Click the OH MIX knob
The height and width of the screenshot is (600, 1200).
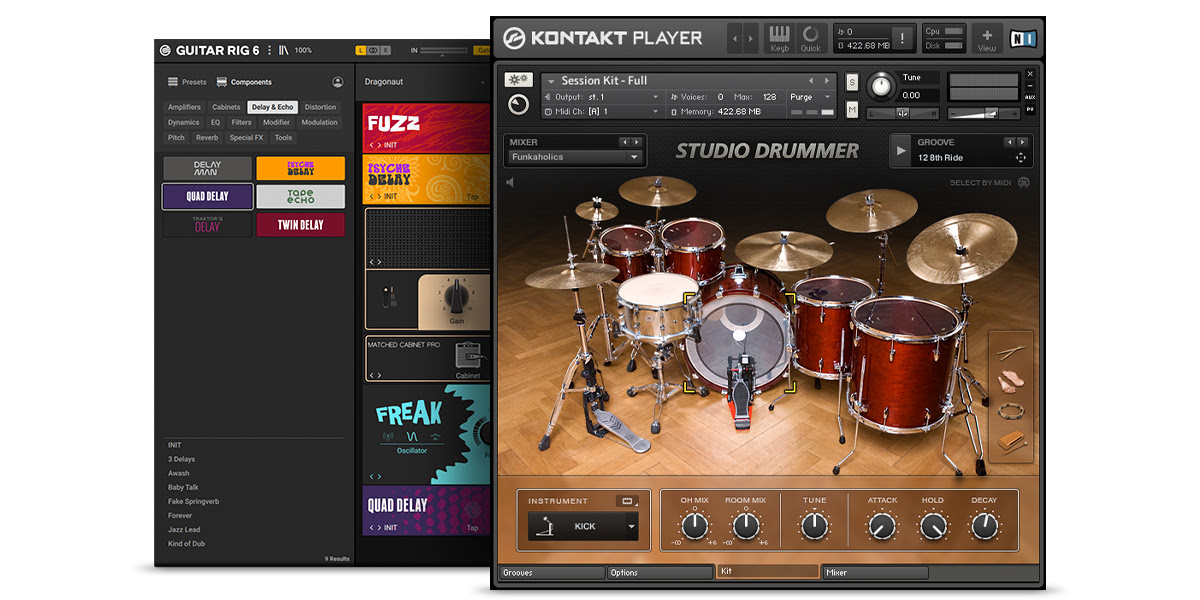(x=694, y=525)
